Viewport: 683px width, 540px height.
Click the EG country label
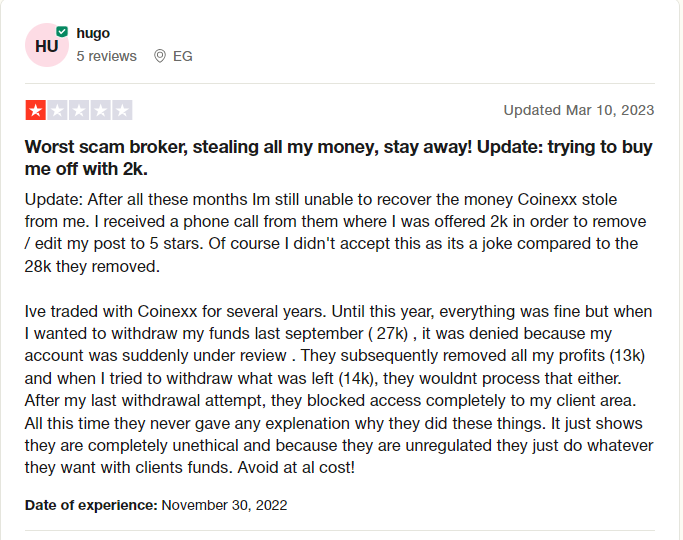pos(183,56)
